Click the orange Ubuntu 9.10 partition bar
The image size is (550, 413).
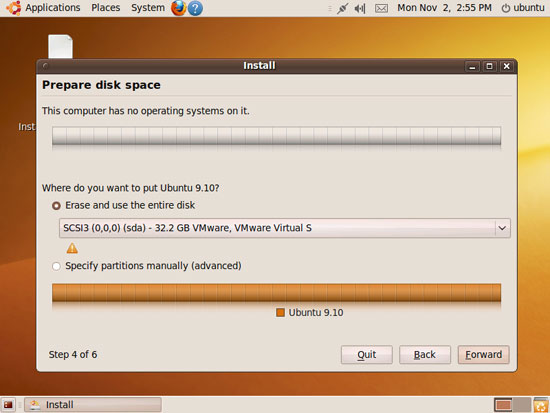276,293
